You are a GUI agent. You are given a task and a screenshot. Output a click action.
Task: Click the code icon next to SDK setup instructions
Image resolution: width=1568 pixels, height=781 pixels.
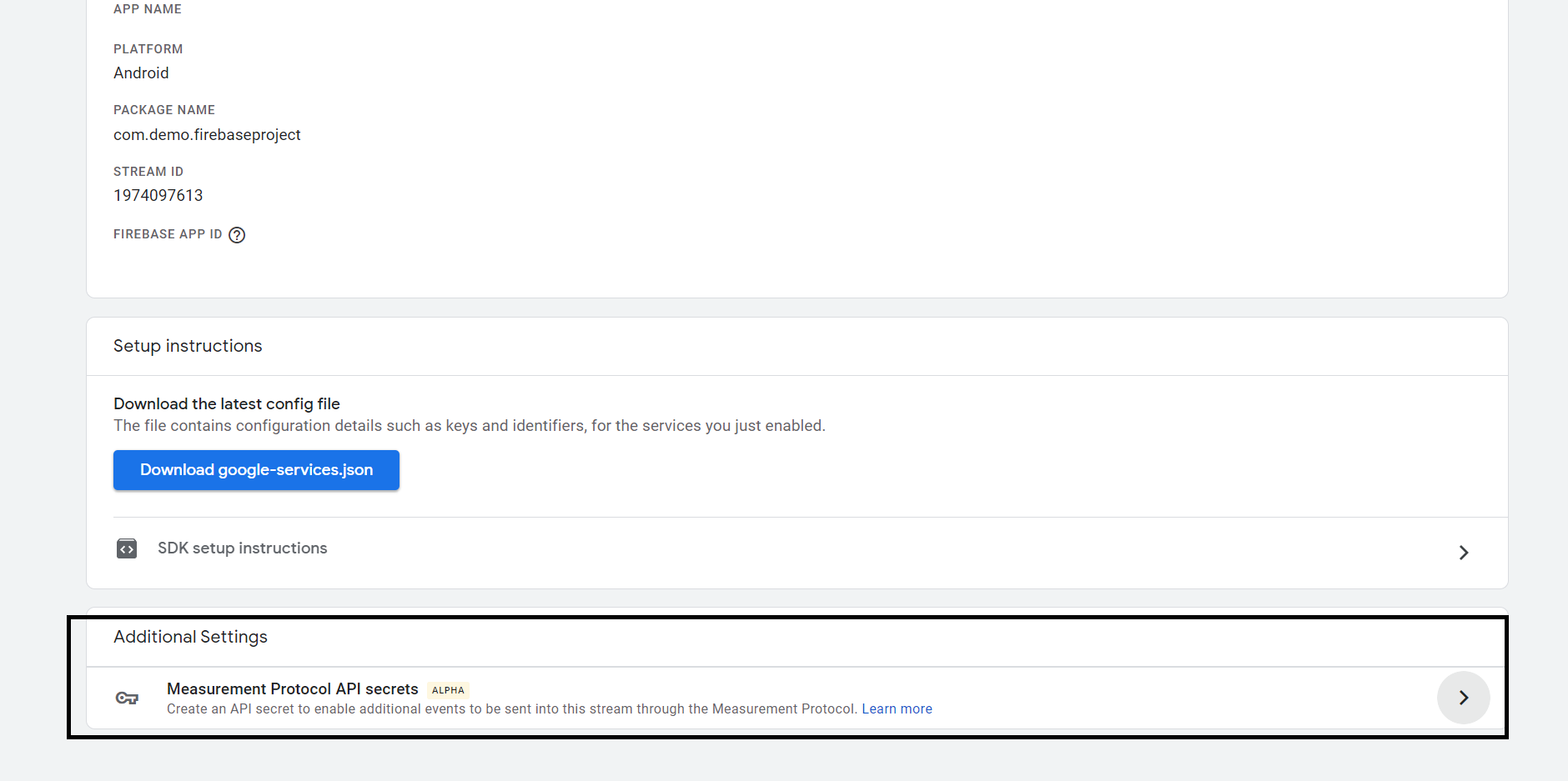pos(126,548)
